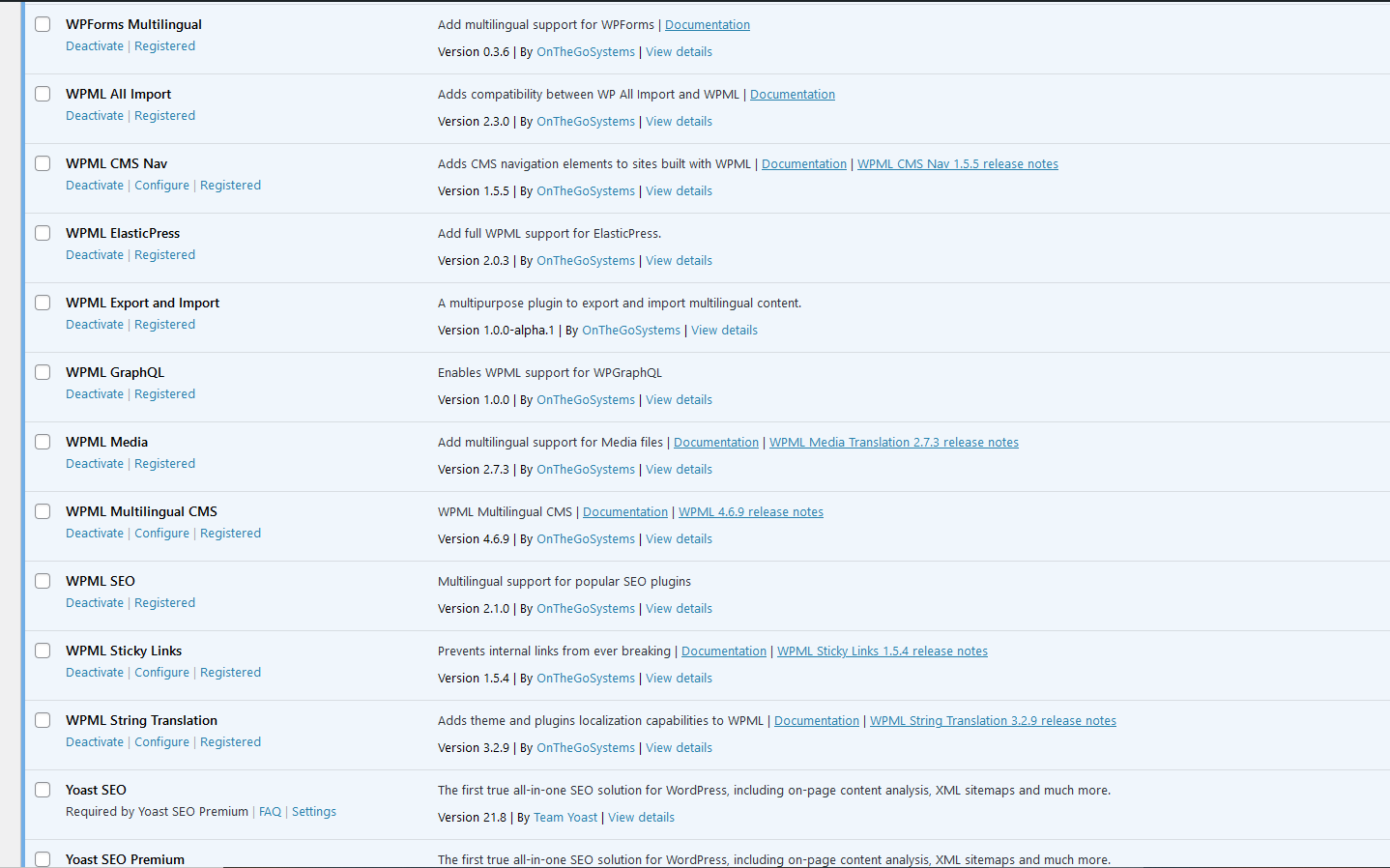
Task: Tick the WPML All Import checkbox
Action: coord(43,94)
